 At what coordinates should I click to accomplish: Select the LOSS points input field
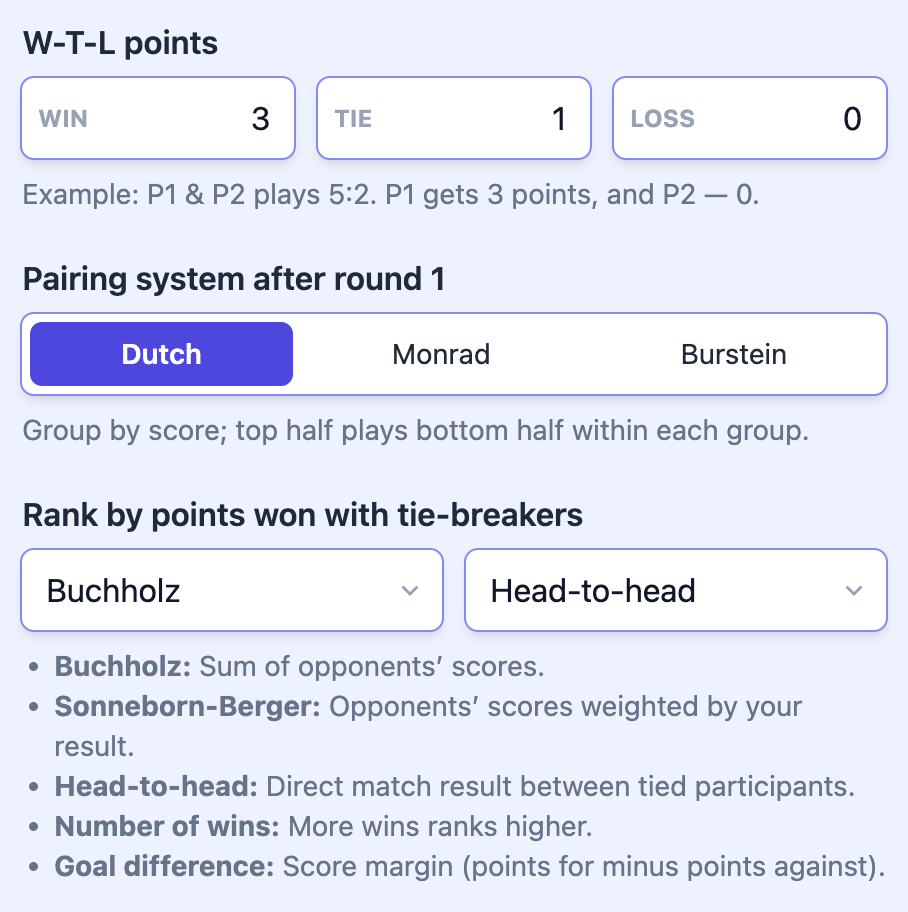pyautogui.click(x=750, y=119)
